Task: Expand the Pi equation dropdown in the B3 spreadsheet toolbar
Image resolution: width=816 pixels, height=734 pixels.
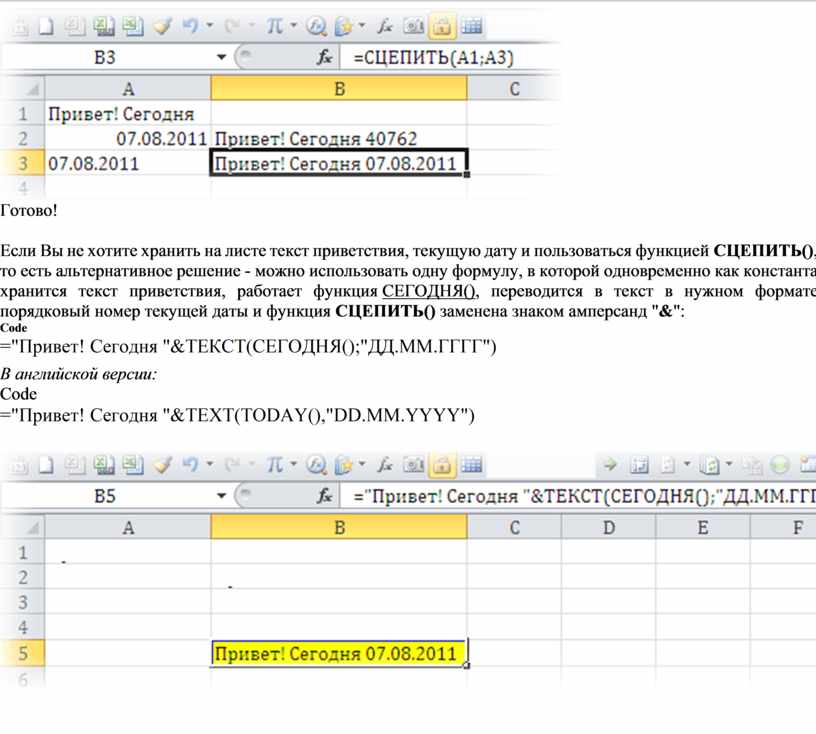Action: (x=294, y=25)
